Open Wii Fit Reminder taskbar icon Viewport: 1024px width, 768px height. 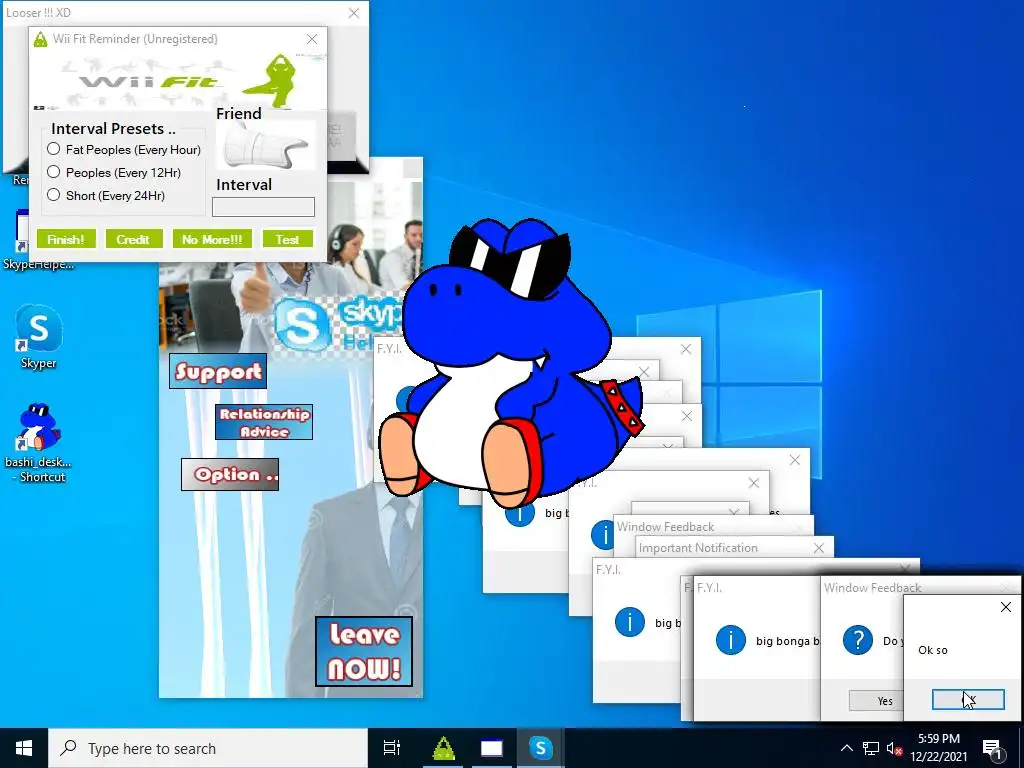(x=443, y=748)
